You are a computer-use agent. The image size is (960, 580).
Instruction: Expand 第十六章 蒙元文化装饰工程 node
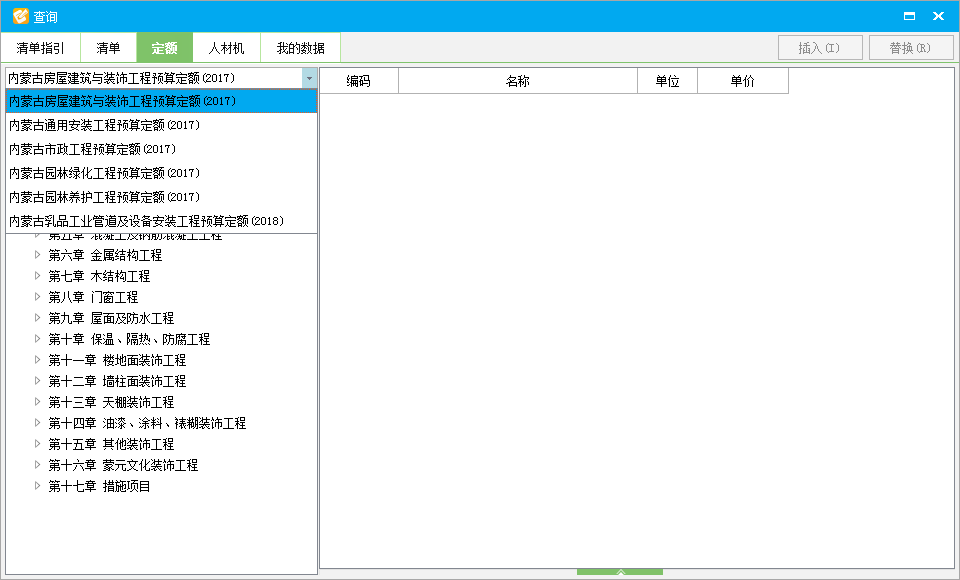point(37,464)
